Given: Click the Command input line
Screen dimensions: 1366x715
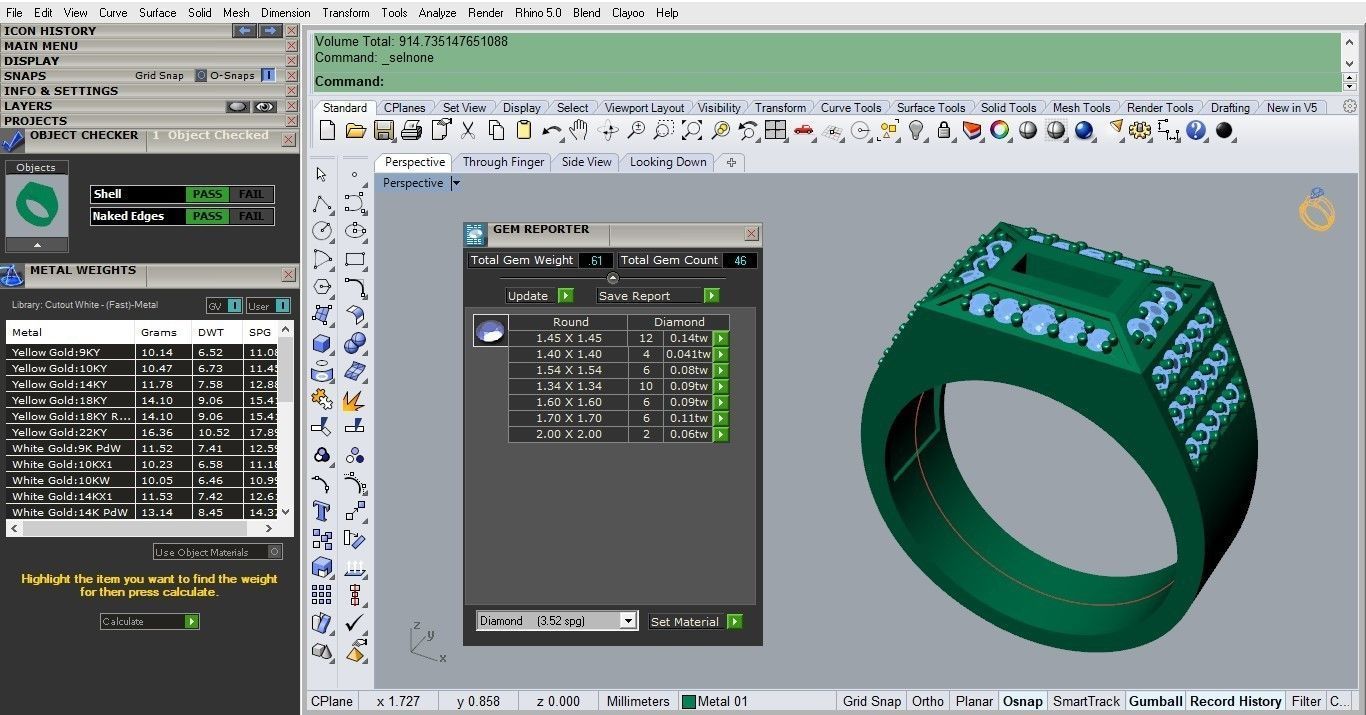Looking at the screenshot, I should click(x=826, y=82).
